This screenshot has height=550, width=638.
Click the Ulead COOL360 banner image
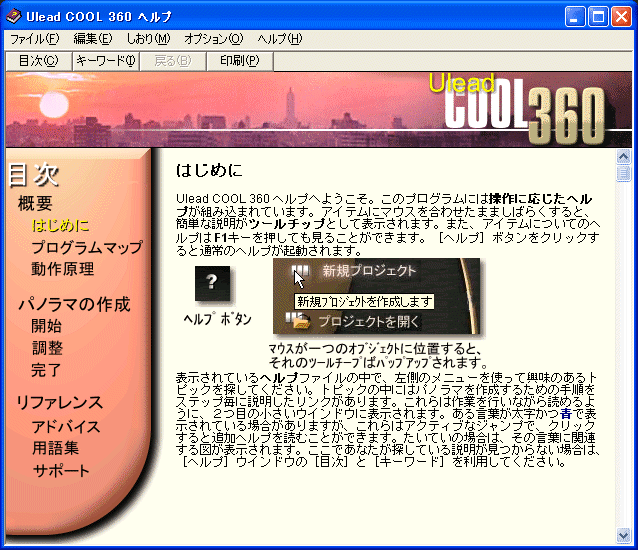click(x=319, y=109)
